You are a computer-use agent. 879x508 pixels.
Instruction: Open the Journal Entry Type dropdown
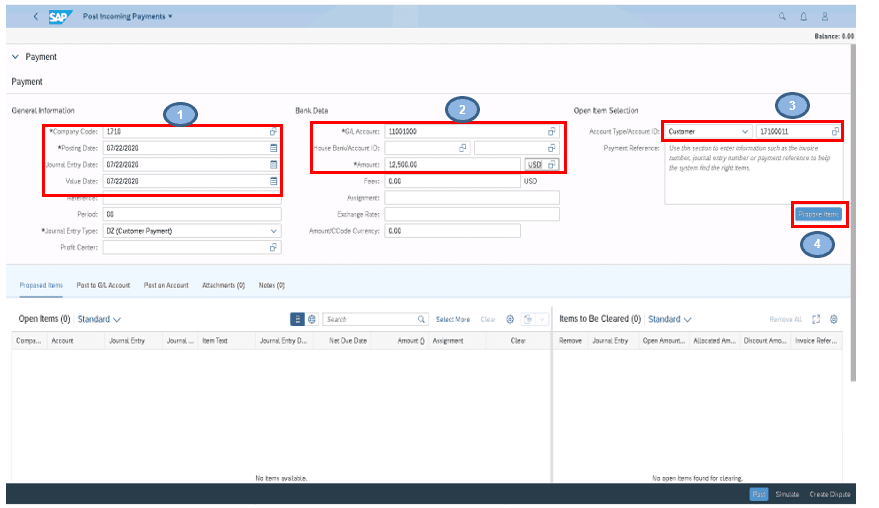pos(274,231)
